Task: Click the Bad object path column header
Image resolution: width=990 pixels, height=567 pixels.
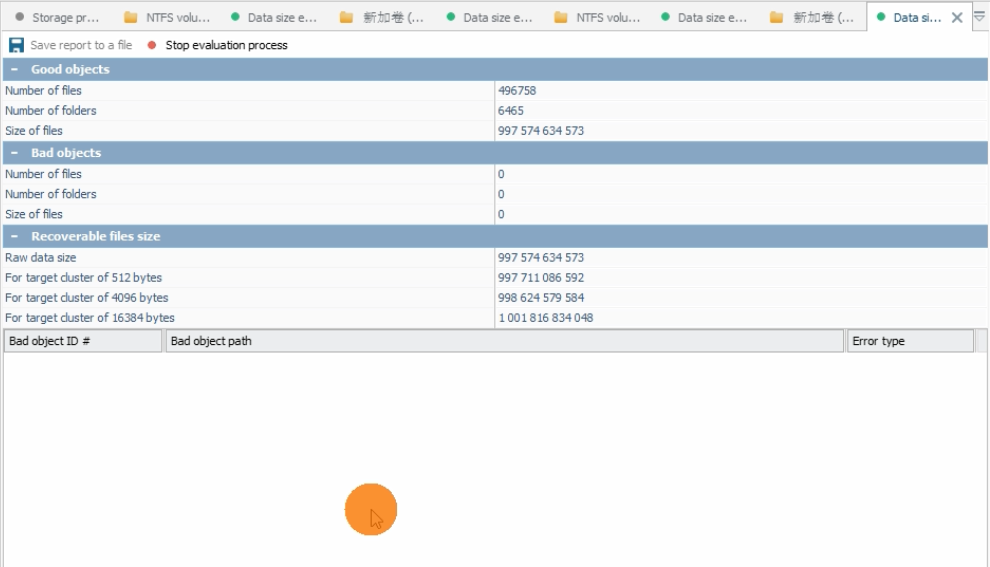Action: point(504,341)
